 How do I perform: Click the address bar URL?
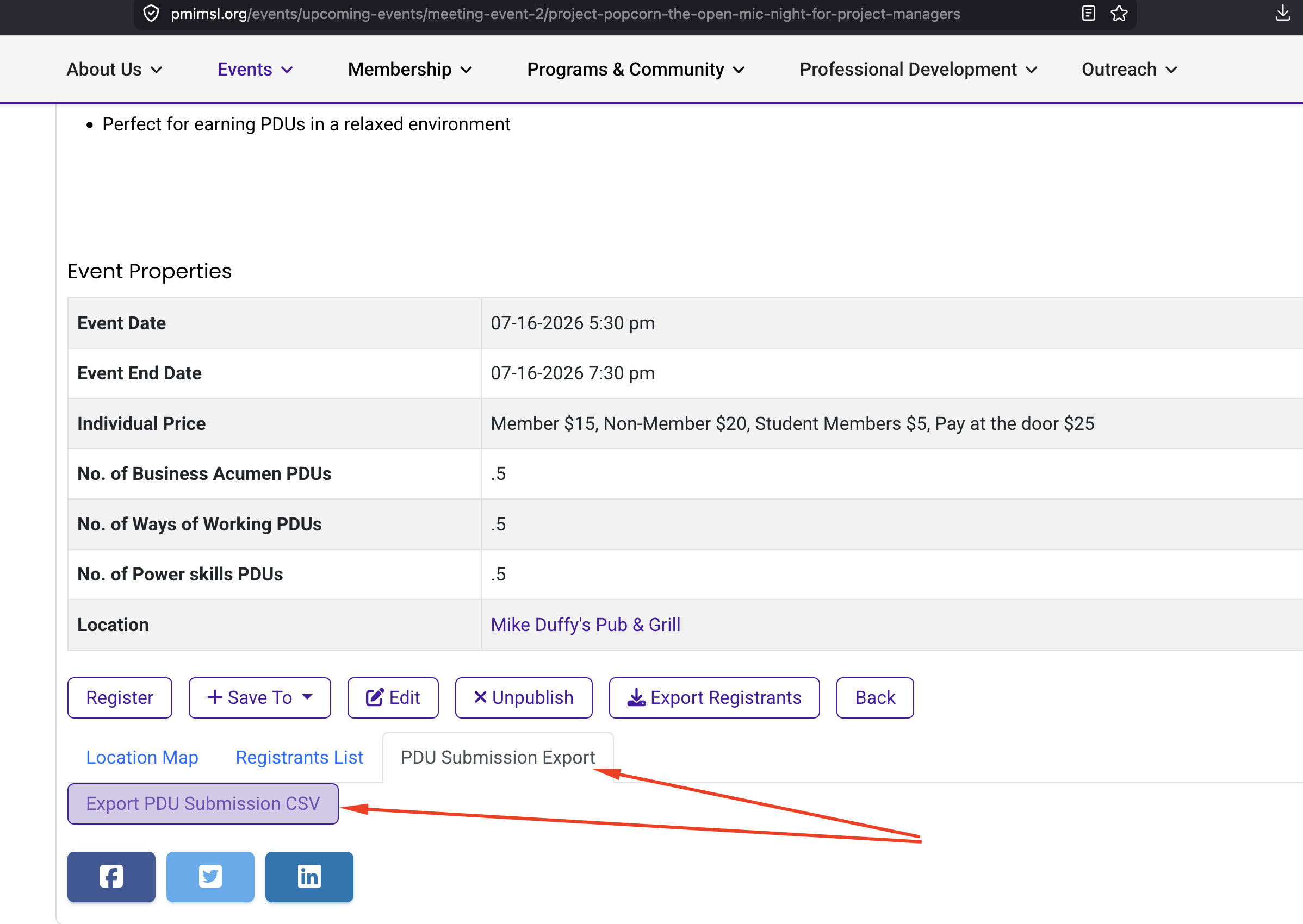click(565, 13)
